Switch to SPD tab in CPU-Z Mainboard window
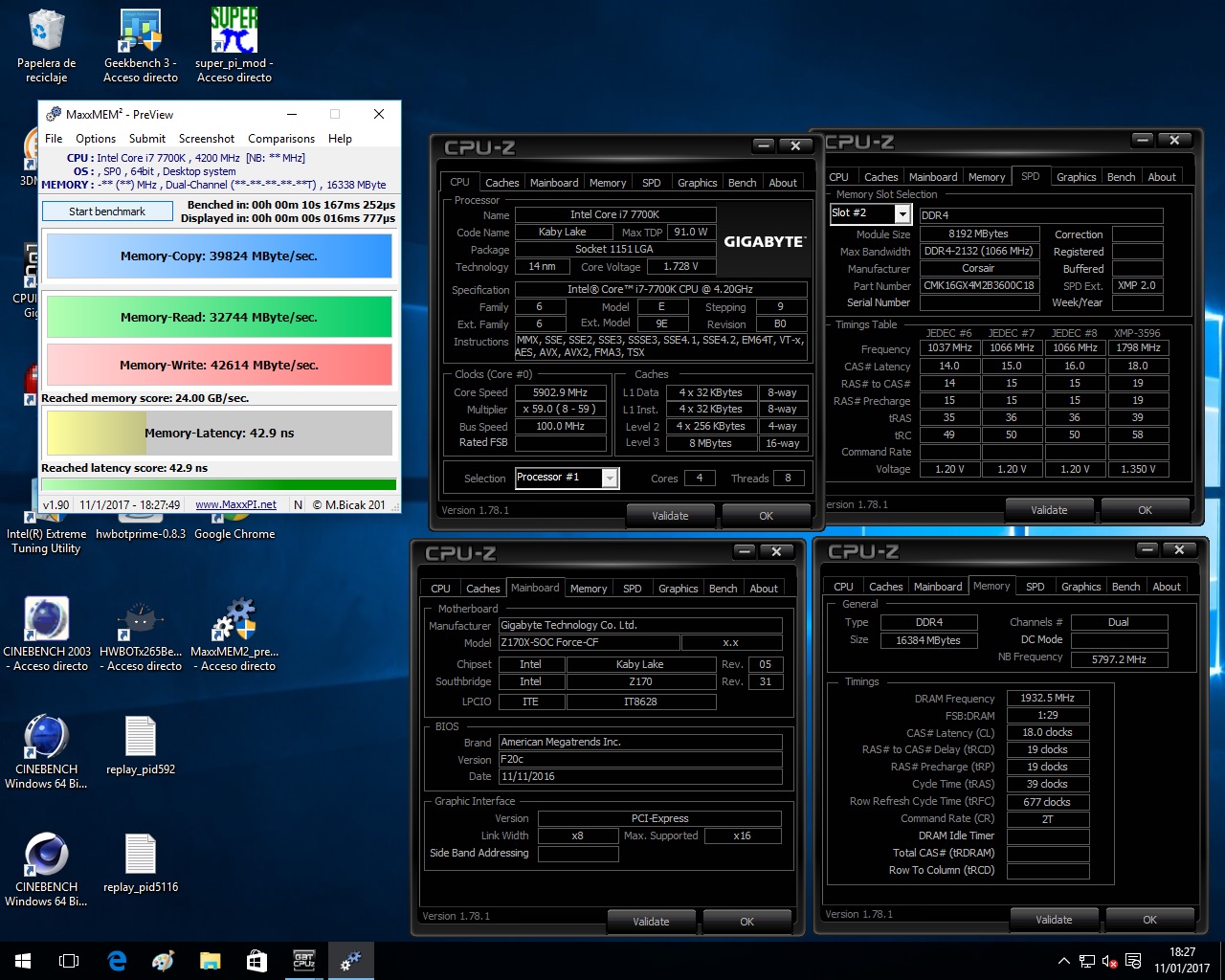Image resolution: width=1225 pixels, height=980 pixels. pyautogui.click(x=632, y=589)
